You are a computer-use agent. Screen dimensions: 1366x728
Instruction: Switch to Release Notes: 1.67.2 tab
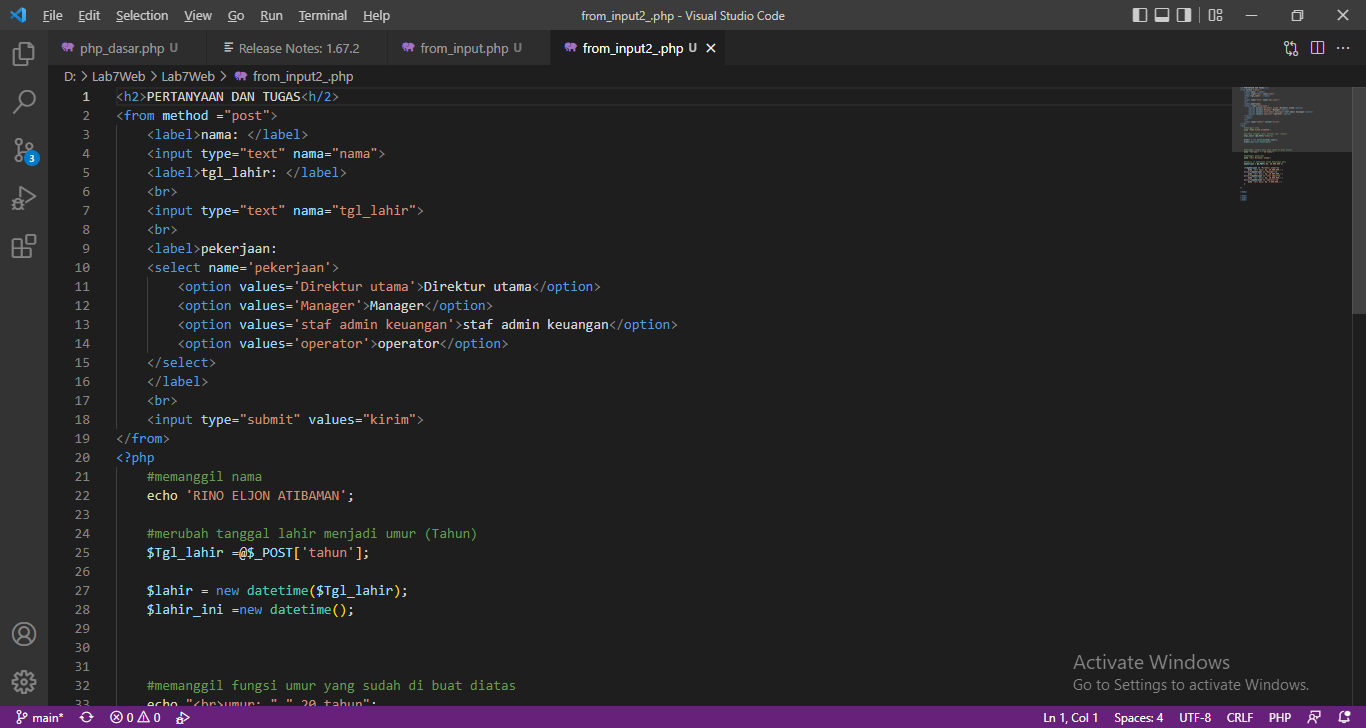297,48
